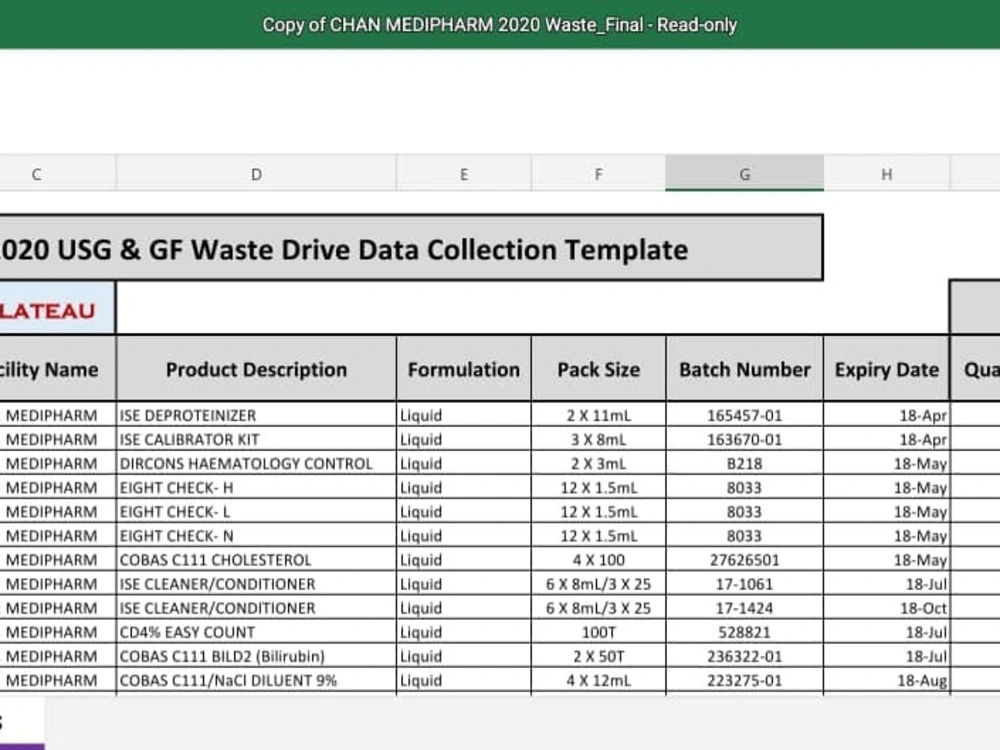Click the Expiry Date header cell
This screenshot has height=750, width=1000.
pyautogui.click(x=886, y=369)
